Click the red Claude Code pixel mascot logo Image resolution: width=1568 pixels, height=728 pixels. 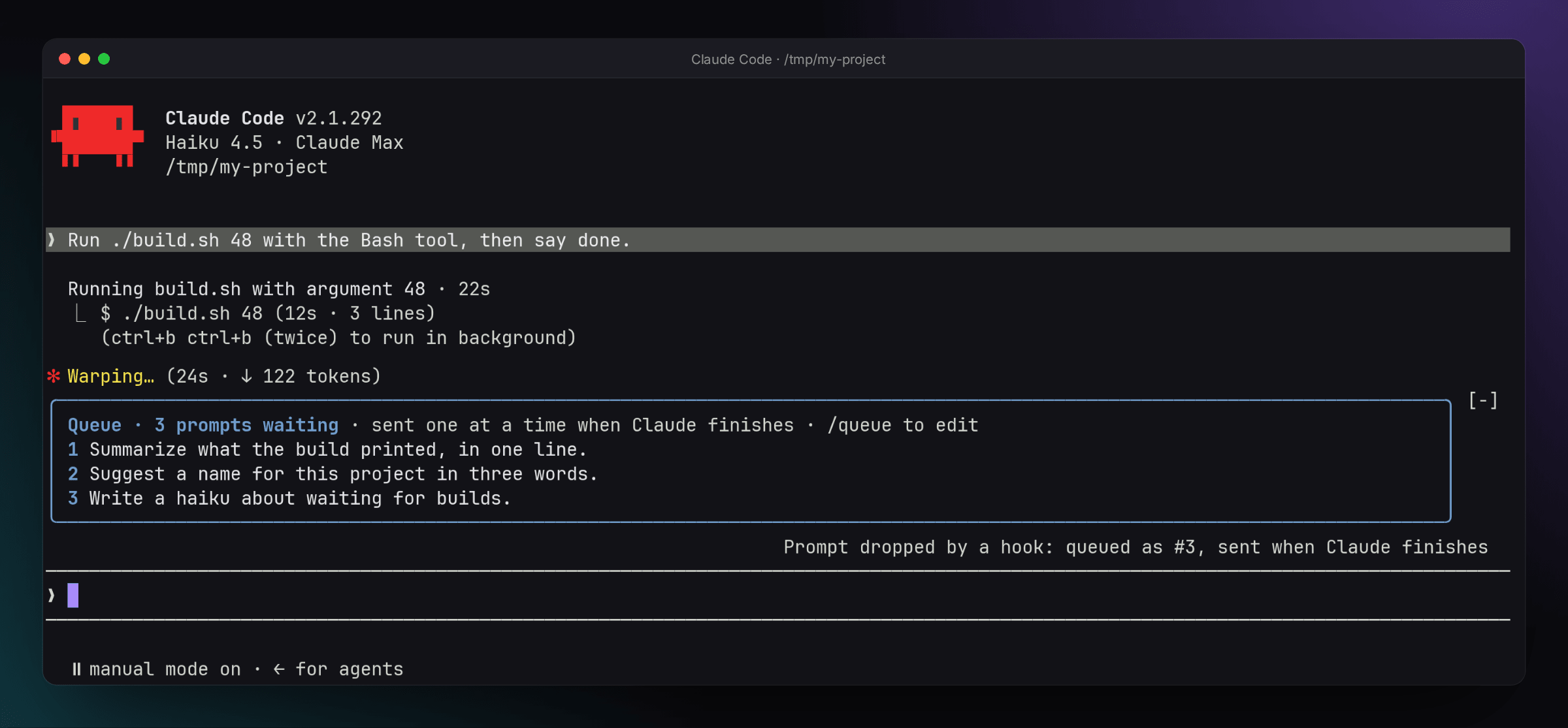97,136
